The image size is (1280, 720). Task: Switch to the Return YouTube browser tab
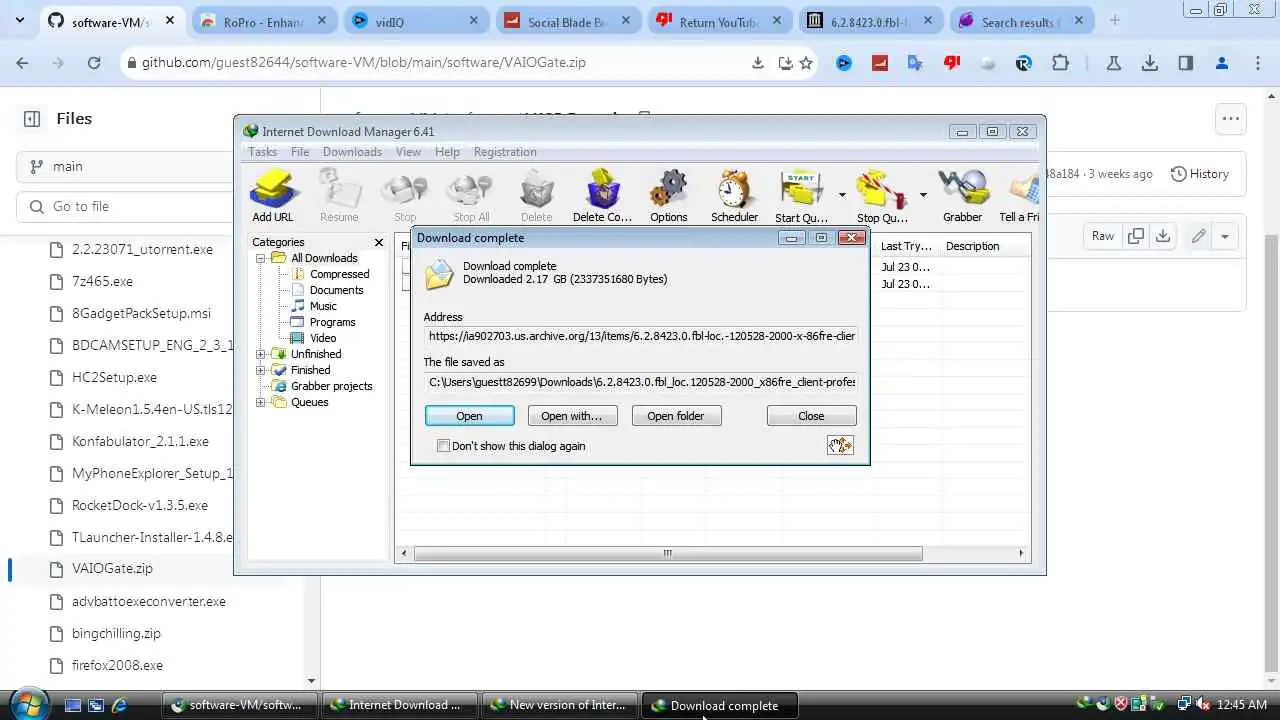(x=718, y=21)
